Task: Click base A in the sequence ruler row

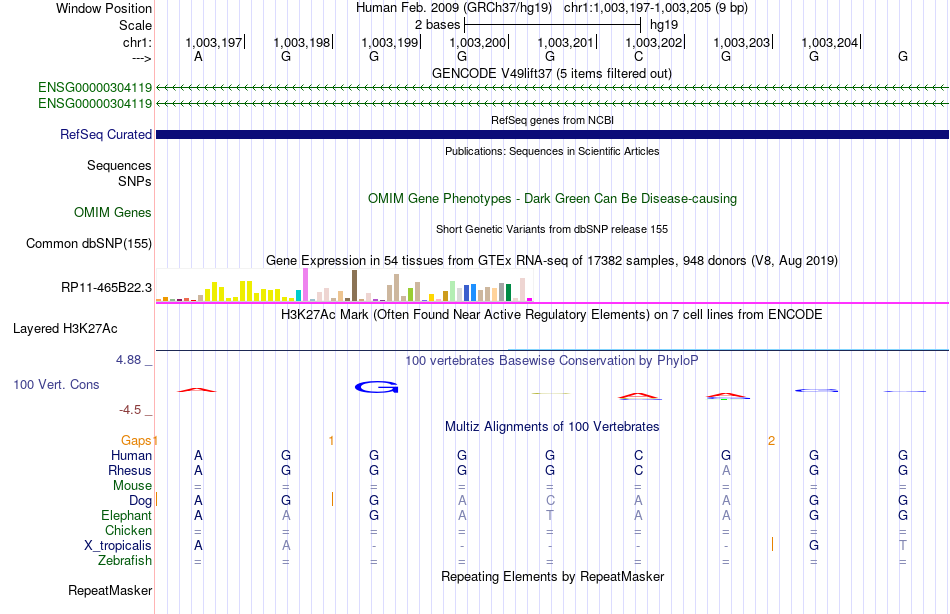Action: [198, 56]
